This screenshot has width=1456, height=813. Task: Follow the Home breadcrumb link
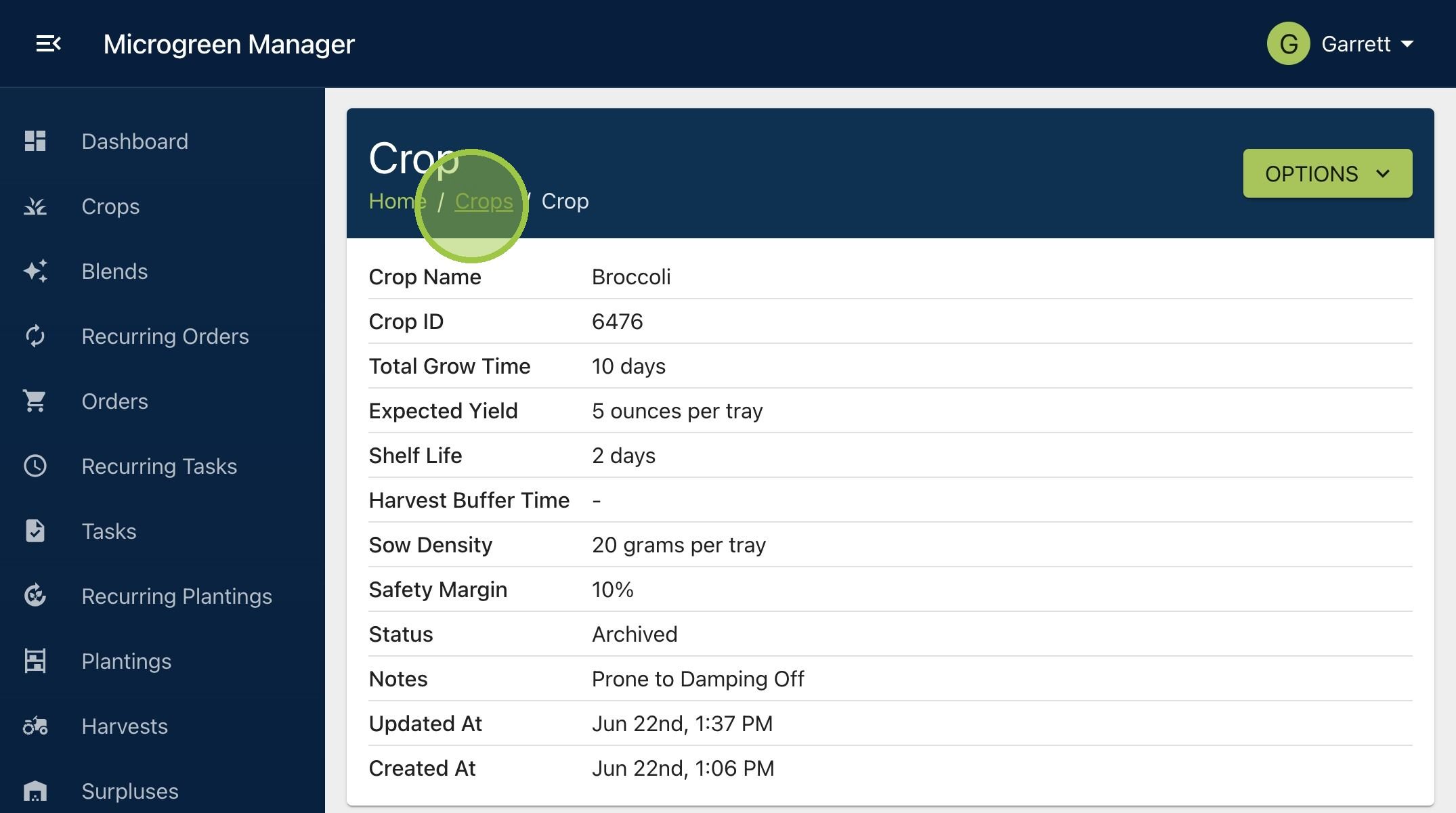pos(398,201)
